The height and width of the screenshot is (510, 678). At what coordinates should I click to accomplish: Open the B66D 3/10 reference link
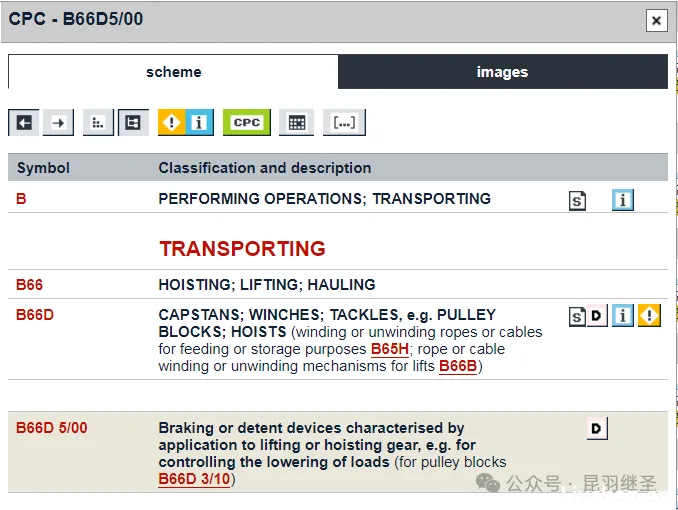pos(194,479)
